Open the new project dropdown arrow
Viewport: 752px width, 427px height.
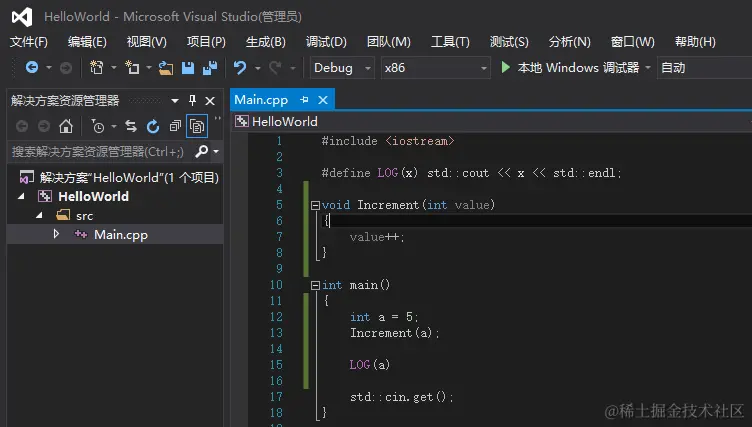[x=114, y=68]
